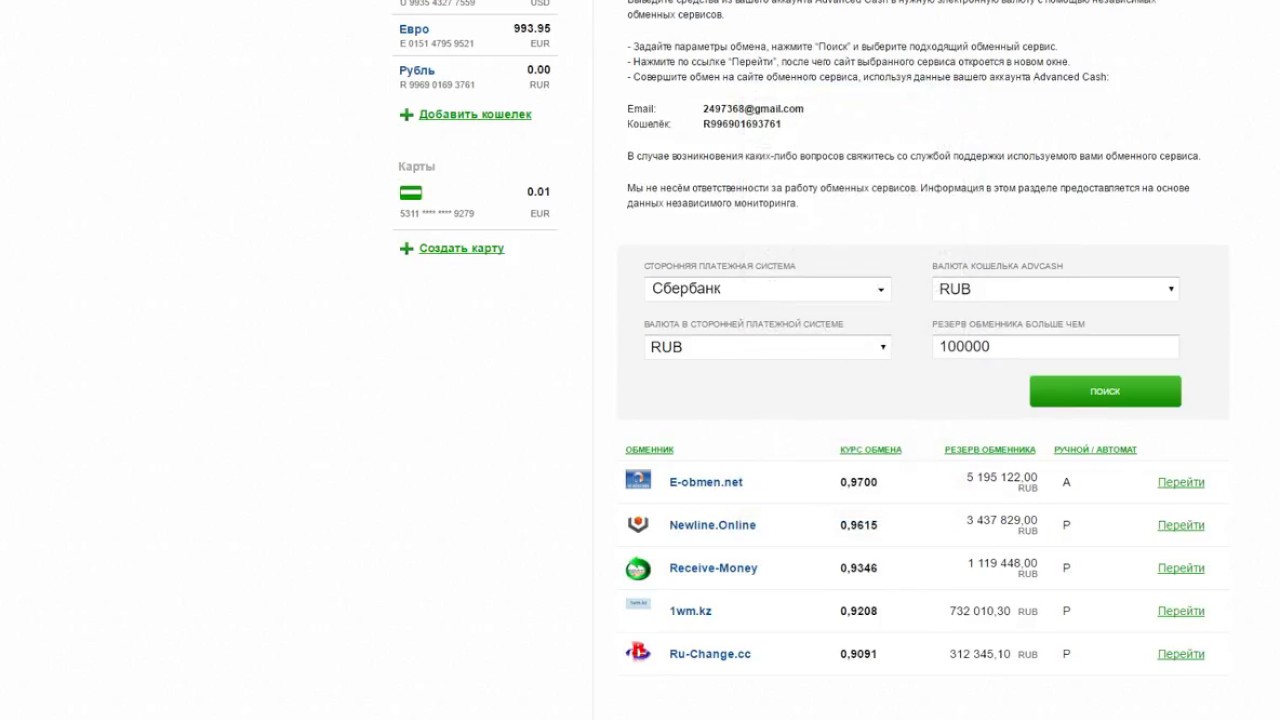Click the Резерв обменника input field with 100000

(x=1055, y=347)
